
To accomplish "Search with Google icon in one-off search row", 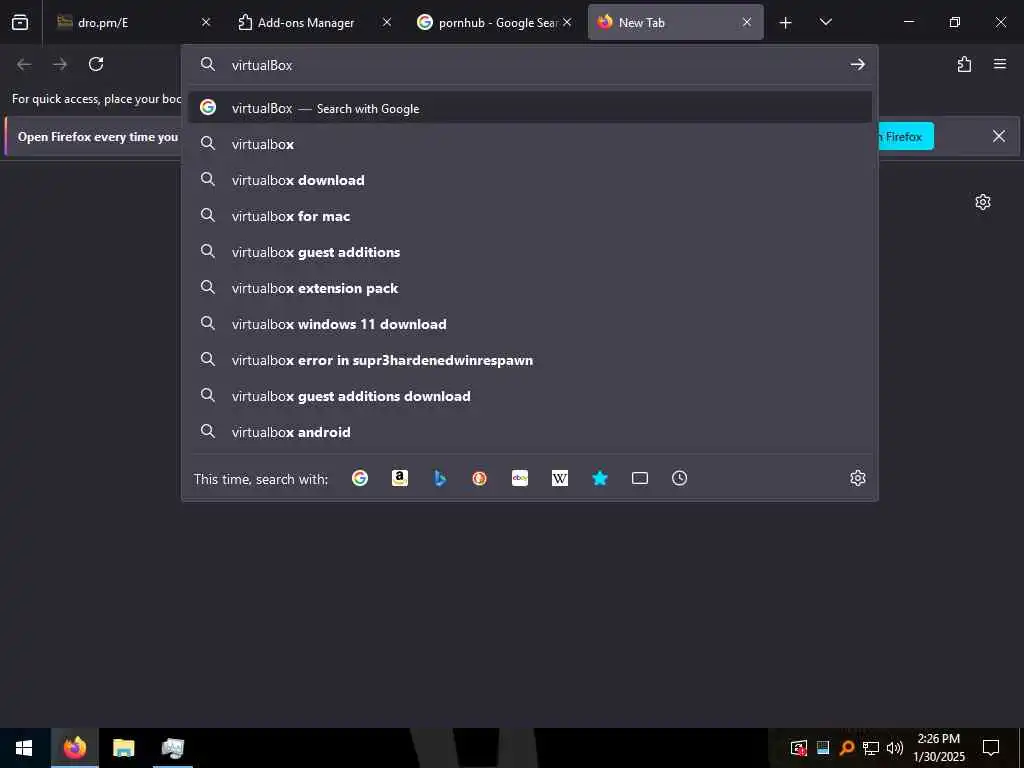I will click(x=360, y=478).
